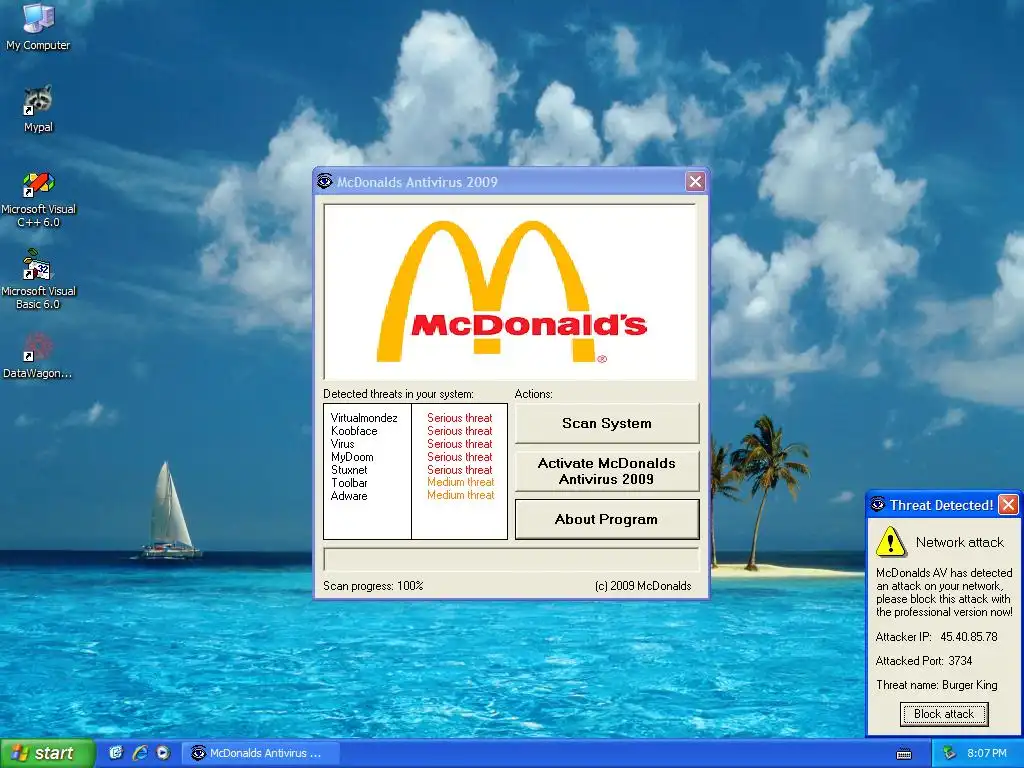Select Koobface in threat list
The image size is (1024, 768).
point(354,431)
